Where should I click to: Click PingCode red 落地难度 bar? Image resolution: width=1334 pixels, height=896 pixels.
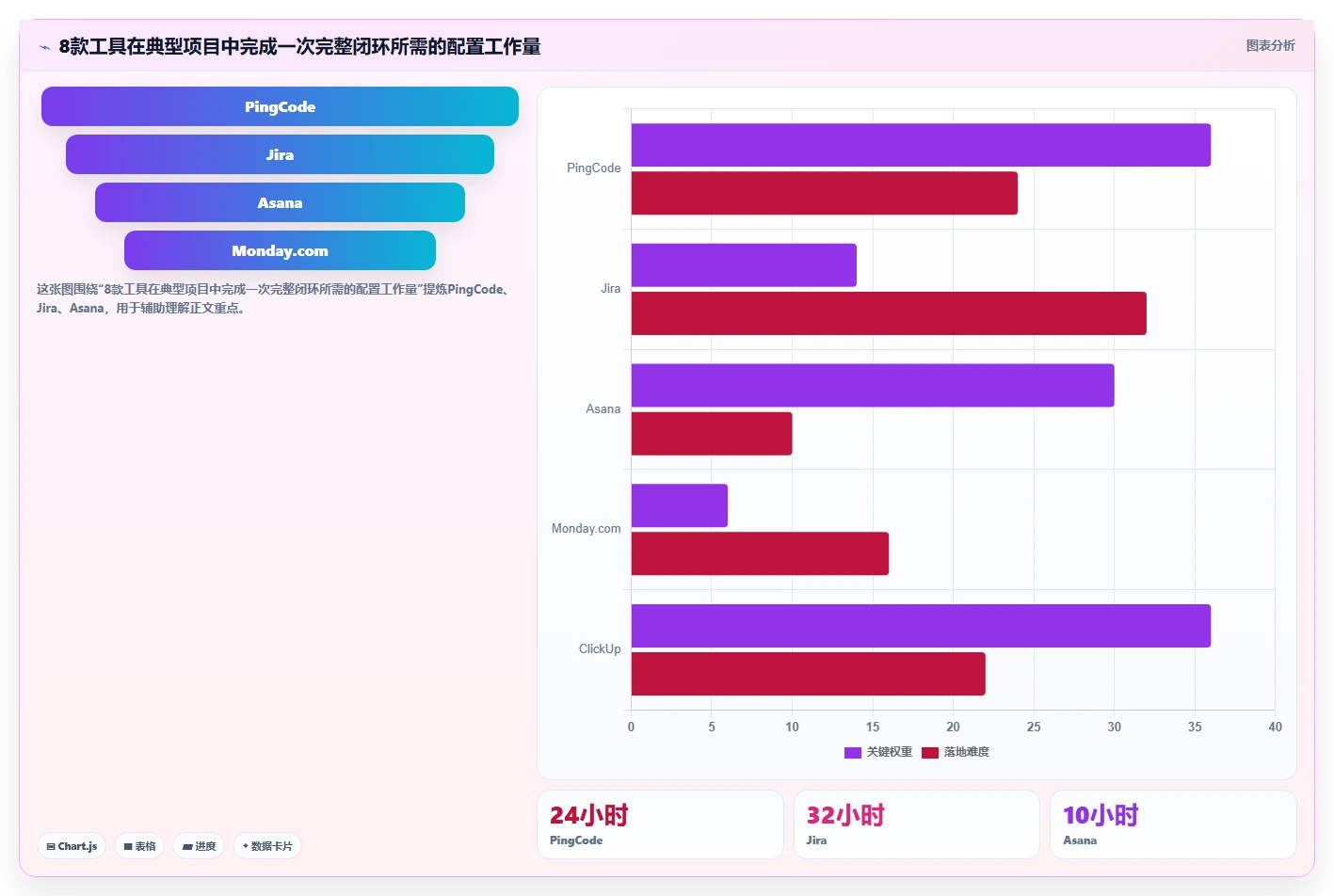pos(824,193)
